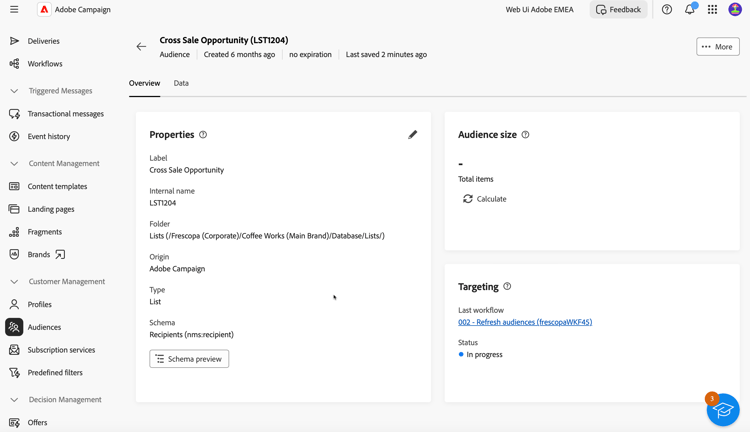Show the Audience size info tooltip
750x432 pixels.
click(525, 134)
